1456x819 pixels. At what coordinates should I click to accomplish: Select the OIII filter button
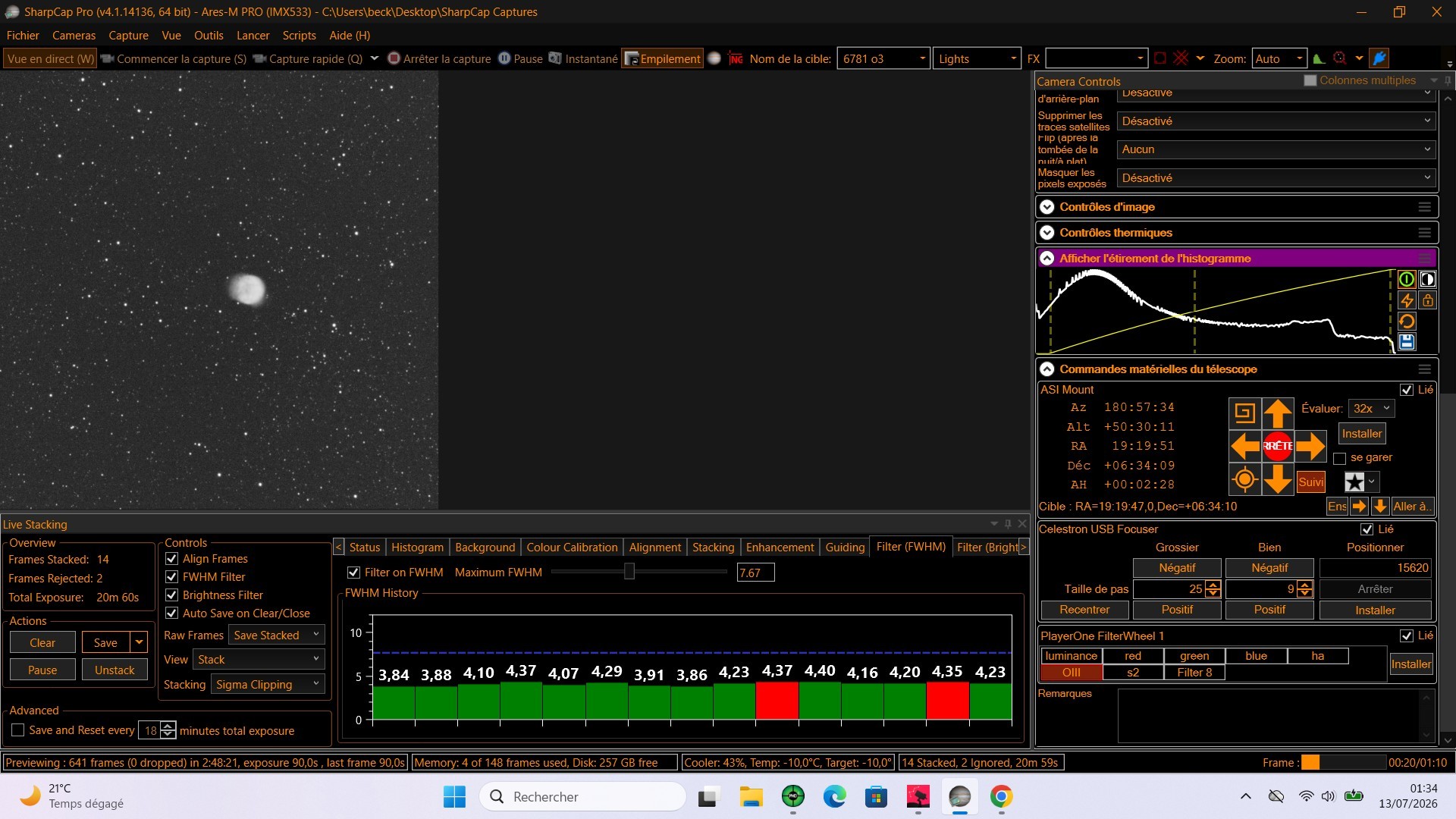pos(1071,673)
